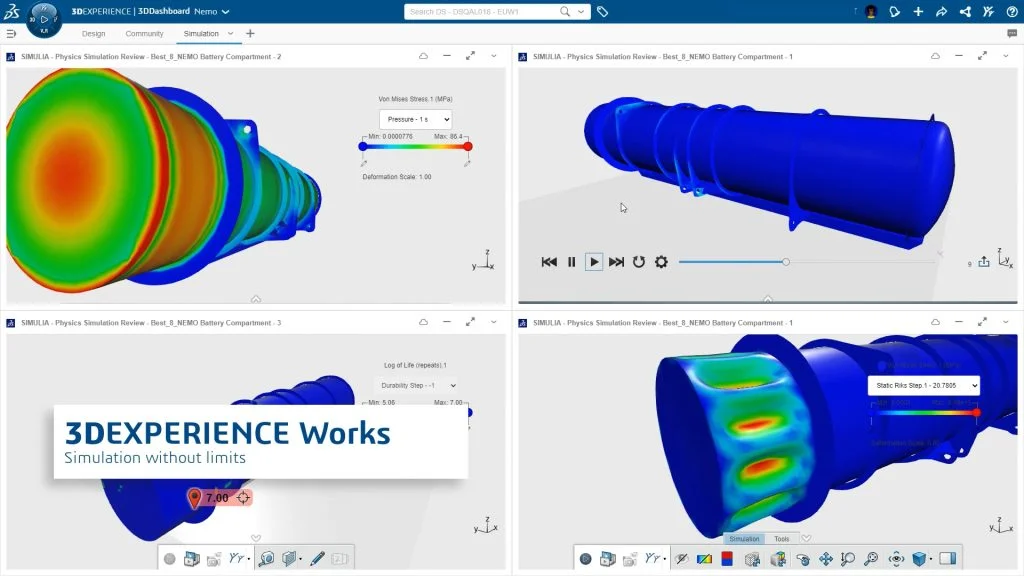
Task: Toggle the left sidebar menu icon
Action: 11,33
